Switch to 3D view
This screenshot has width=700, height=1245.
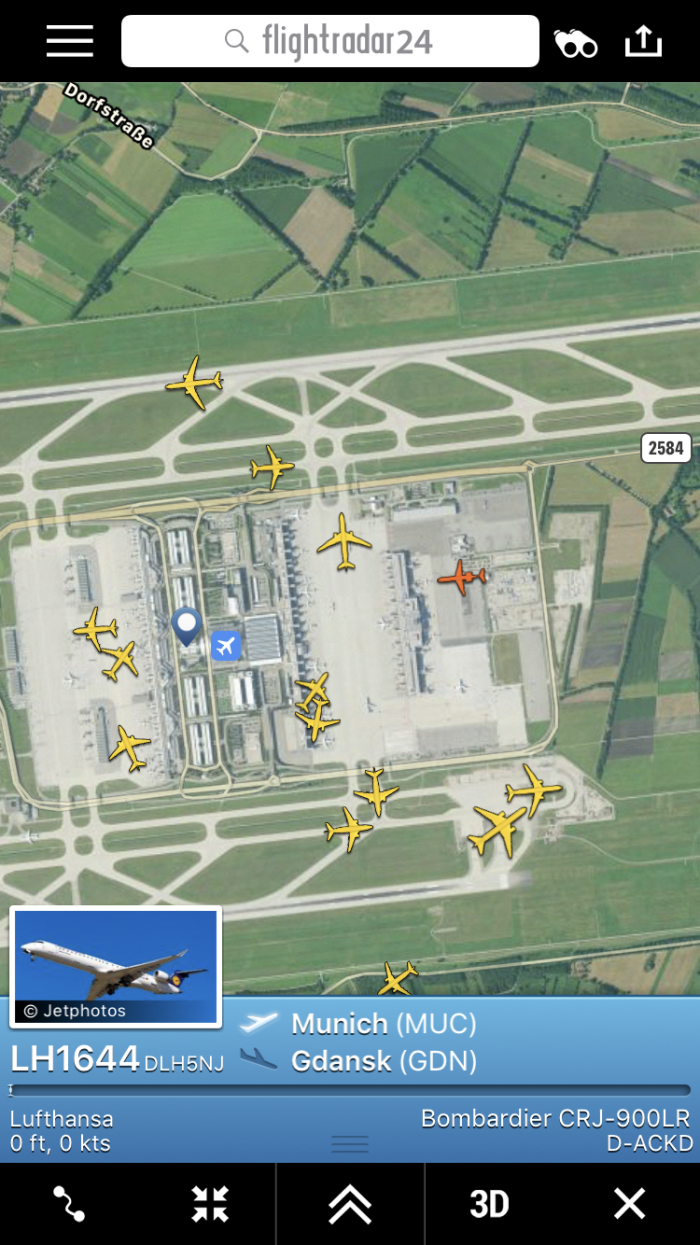pos(489,1204)
